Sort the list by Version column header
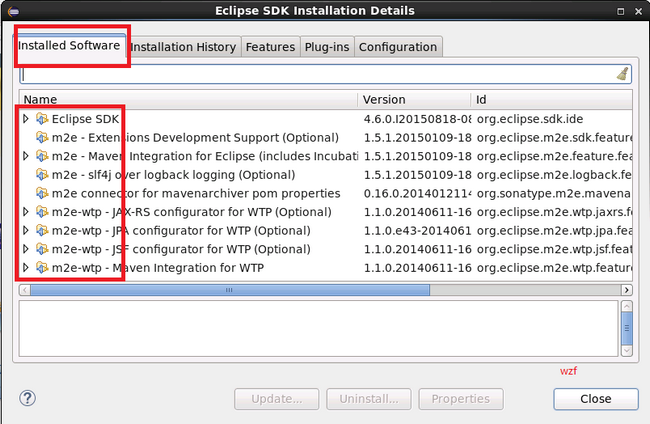The image size is (650, 424). click(x=414, y=99)
